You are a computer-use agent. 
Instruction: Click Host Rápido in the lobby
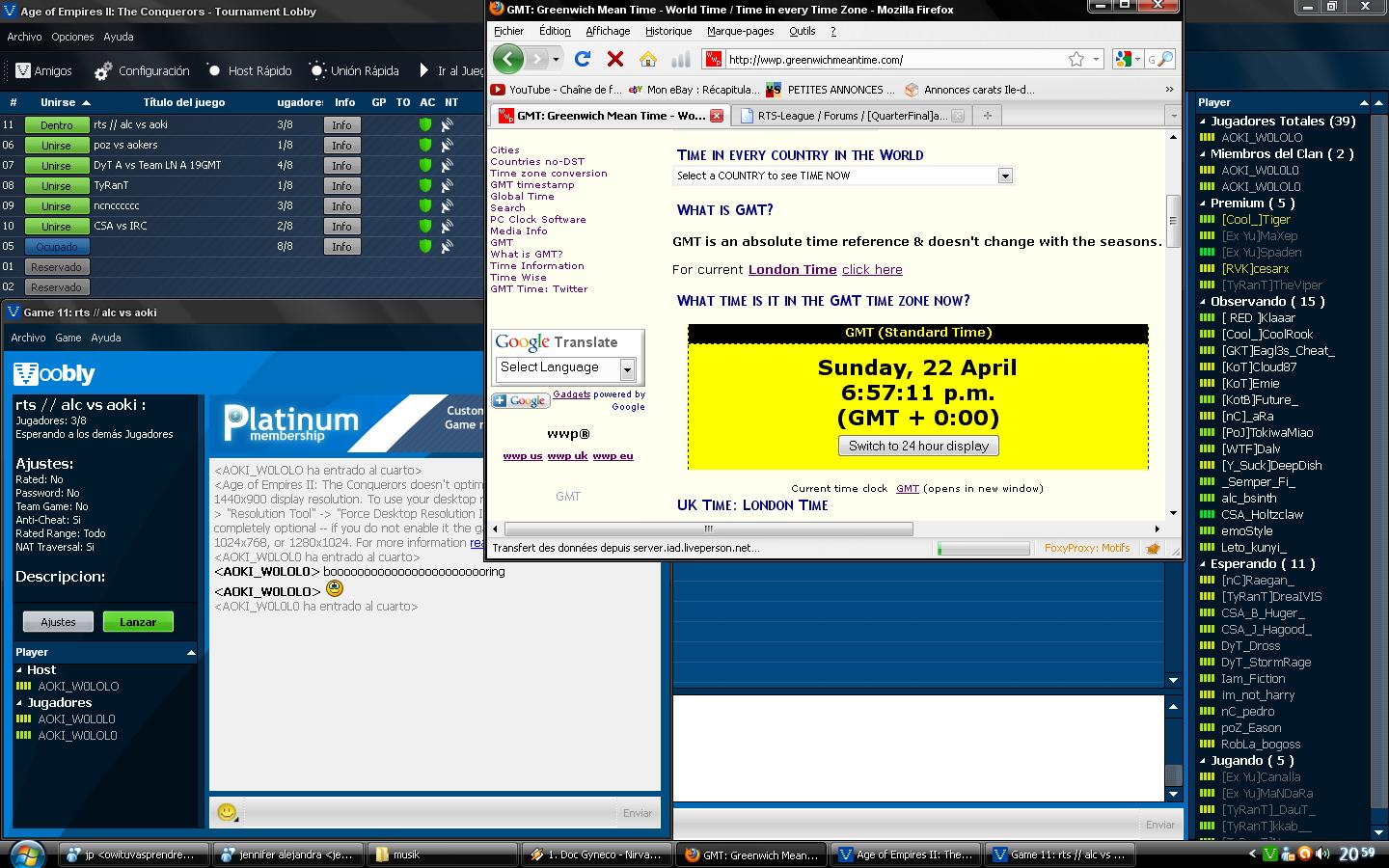(249, 70)
